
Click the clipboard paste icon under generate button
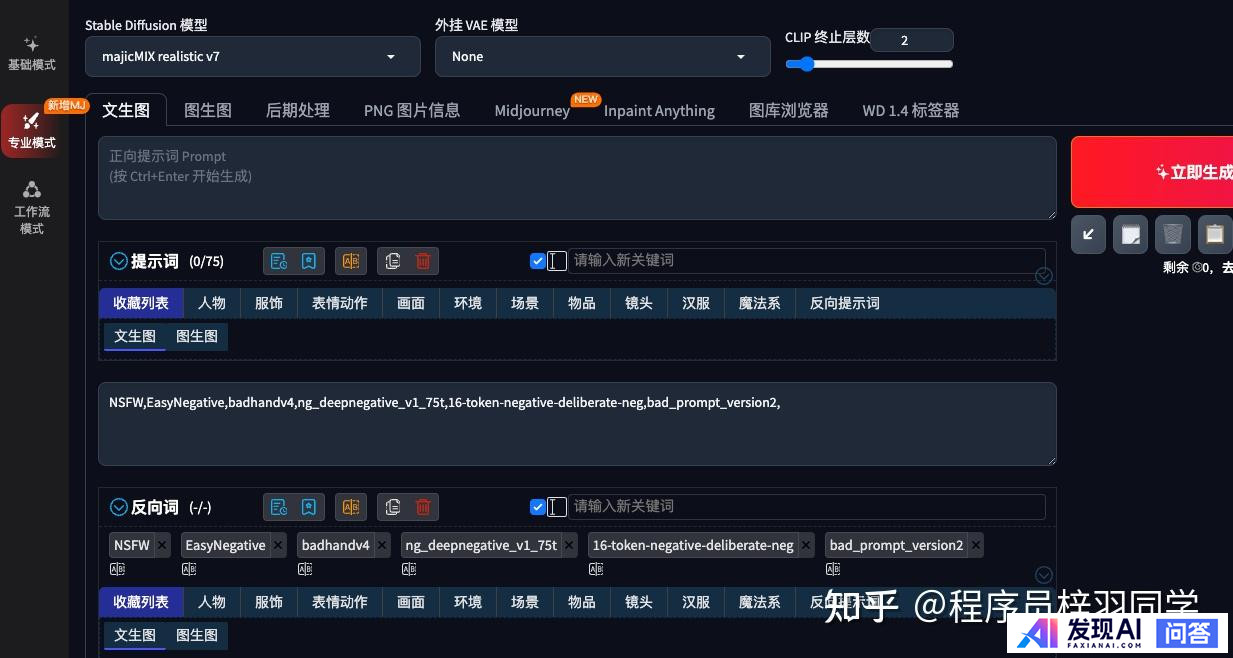click(x=1215, y=234)
